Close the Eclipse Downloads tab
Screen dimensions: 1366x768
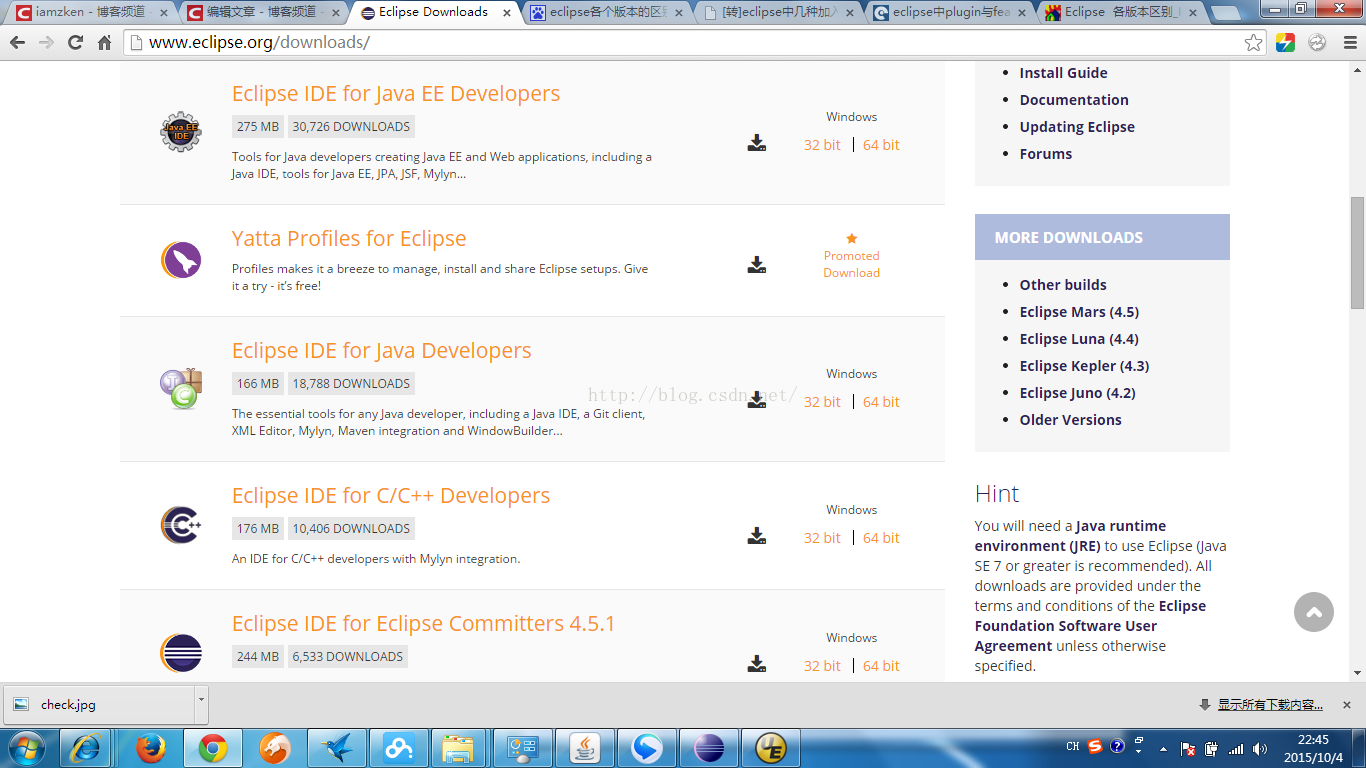pos(507,13)
